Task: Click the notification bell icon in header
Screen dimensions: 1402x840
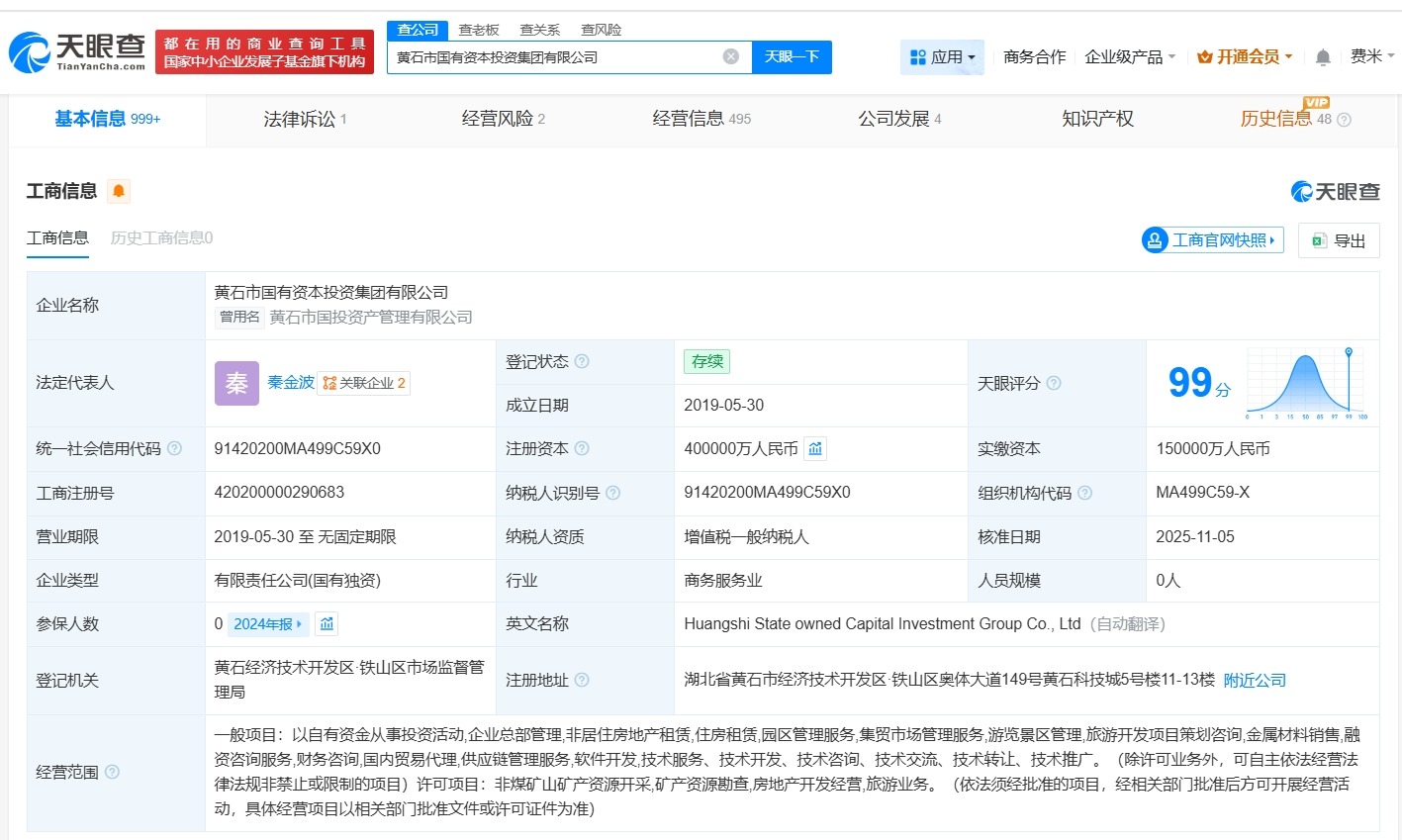Action: tap(1323, 57)
